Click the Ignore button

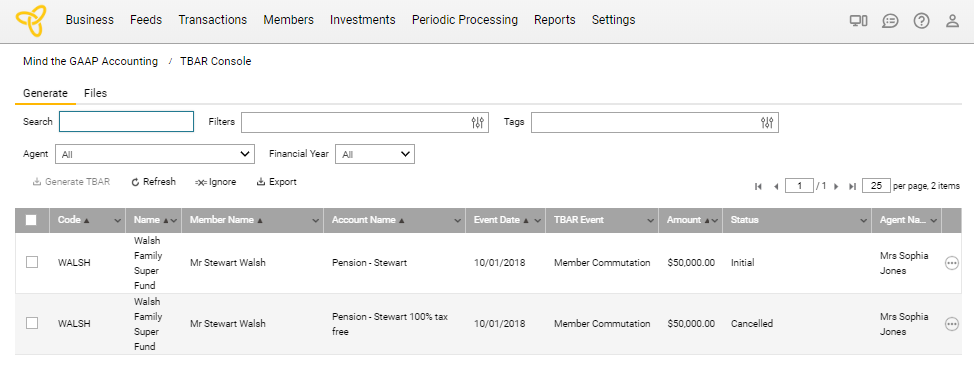pos(216,182)
